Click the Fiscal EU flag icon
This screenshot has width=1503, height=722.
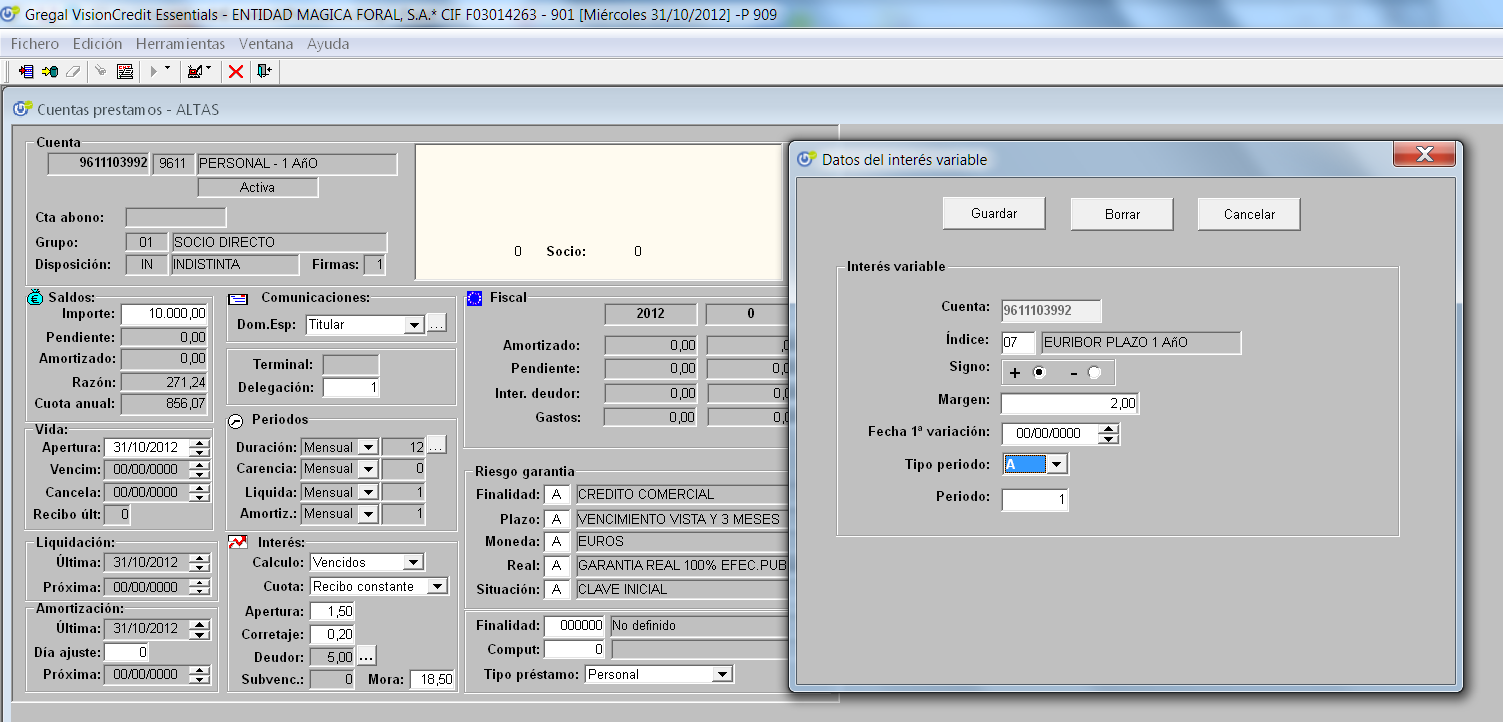point(475,298)
